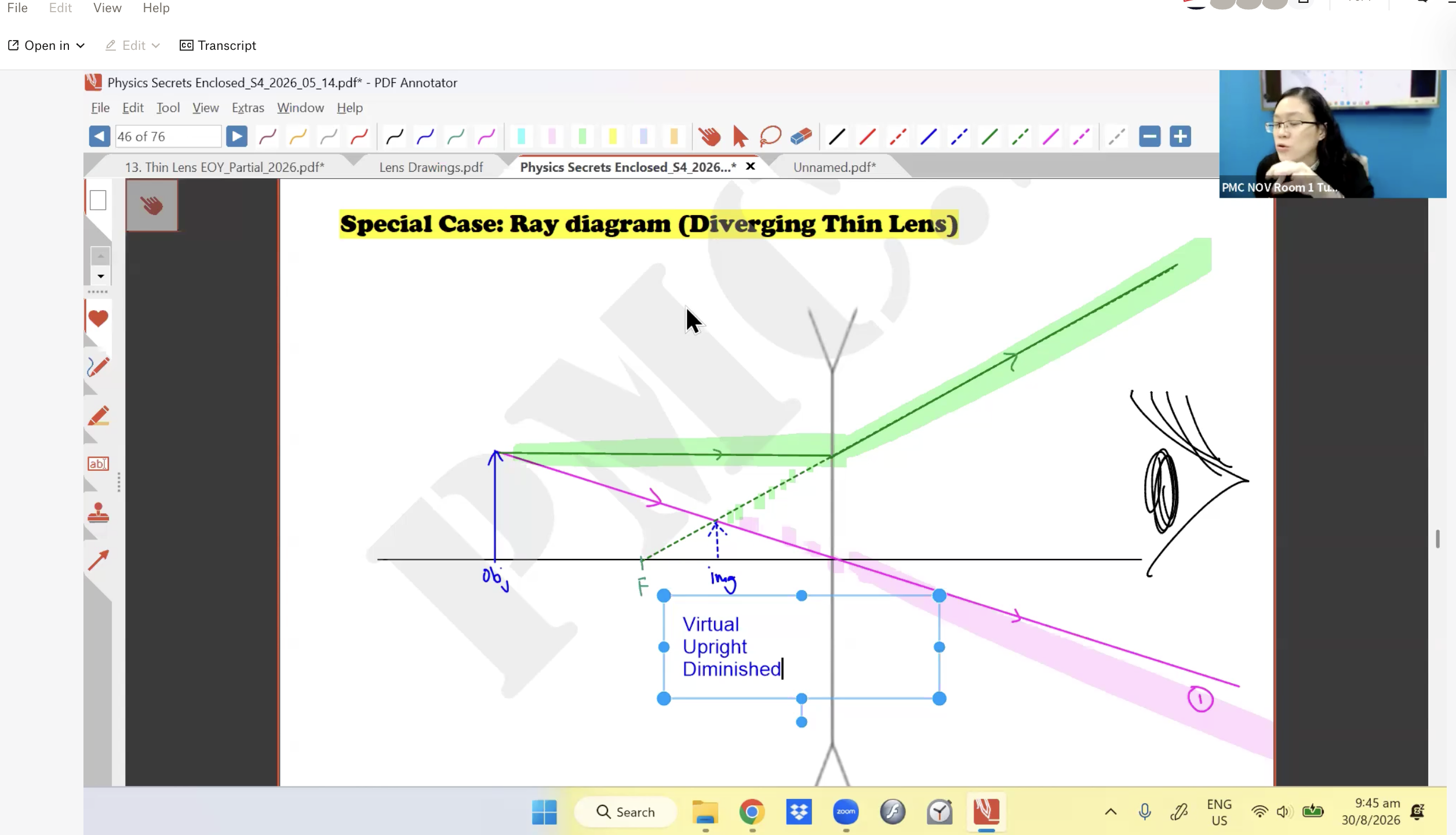The width and height of the screenshot is (1456, 835).
Task: Open PDF Annotator View menu
Action: (205, 108)
